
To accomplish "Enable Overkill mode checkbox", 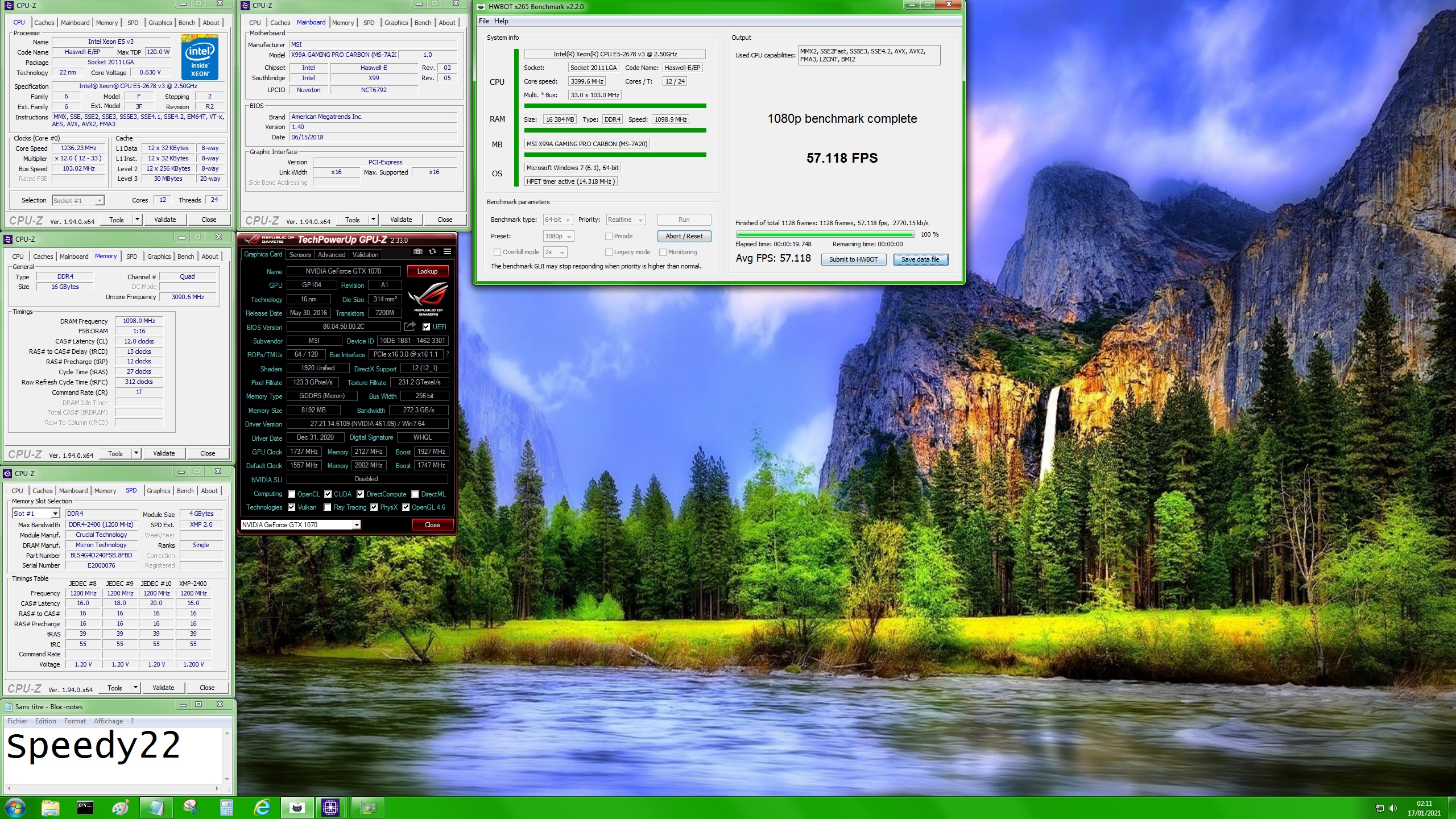I will pyautogui.click(x=497, y=252).
